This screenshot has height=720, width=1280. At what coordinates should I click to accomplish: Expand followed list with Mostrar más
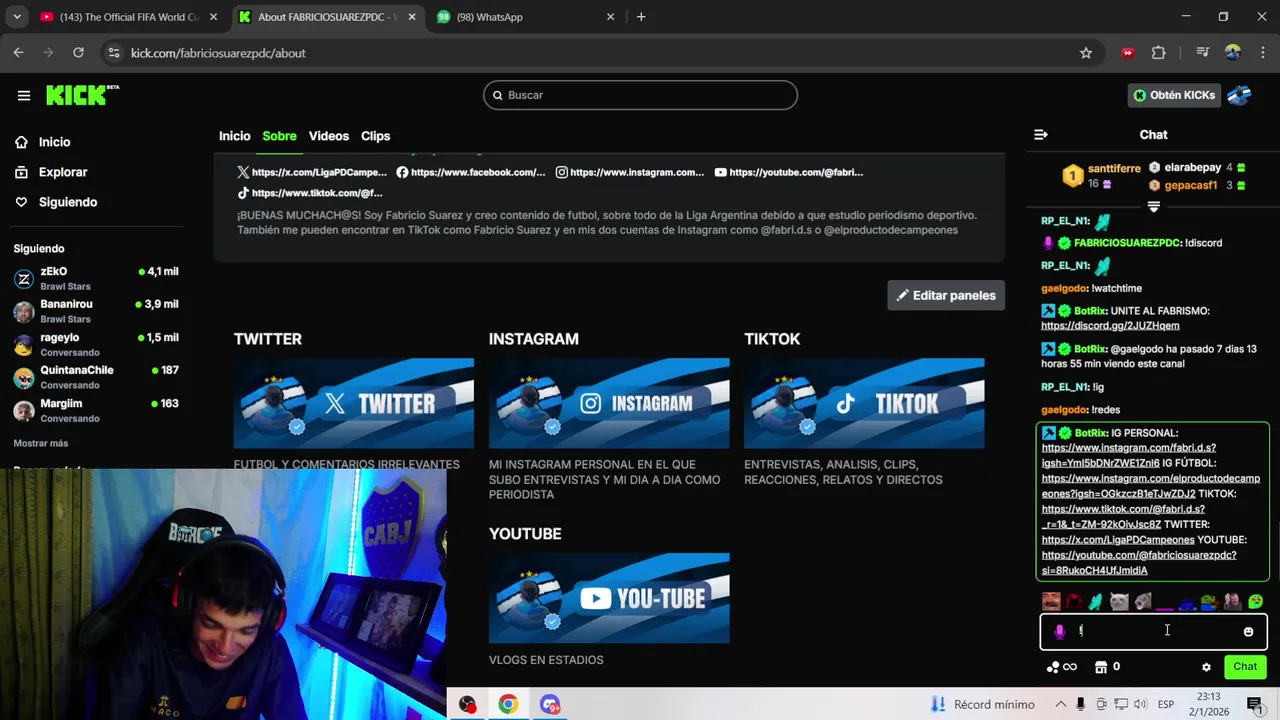click(41, 443)
